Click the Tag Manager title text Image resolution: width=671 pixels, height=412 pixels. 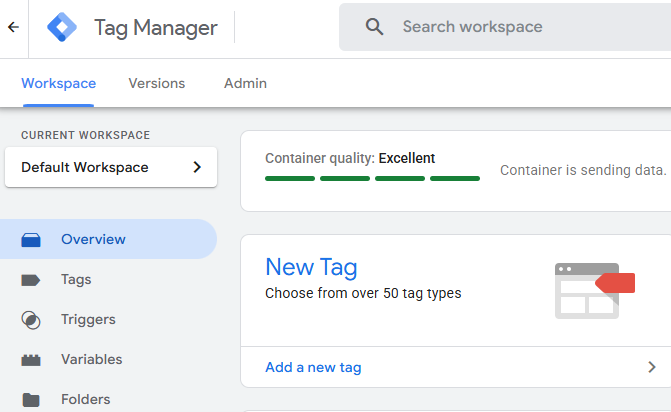pos(156,28)
